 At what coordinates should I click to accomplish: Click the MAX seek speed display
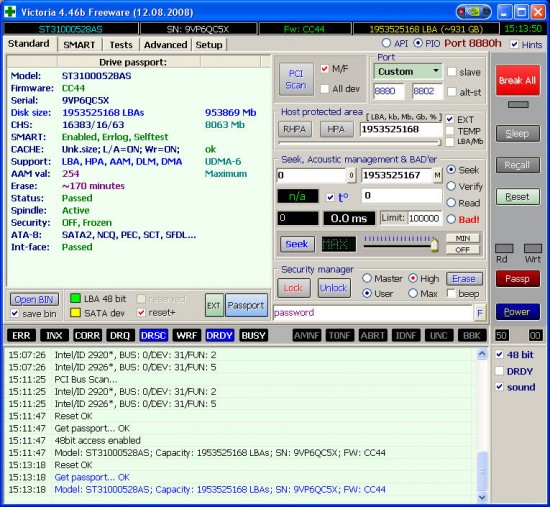click(x=339, y=244)
